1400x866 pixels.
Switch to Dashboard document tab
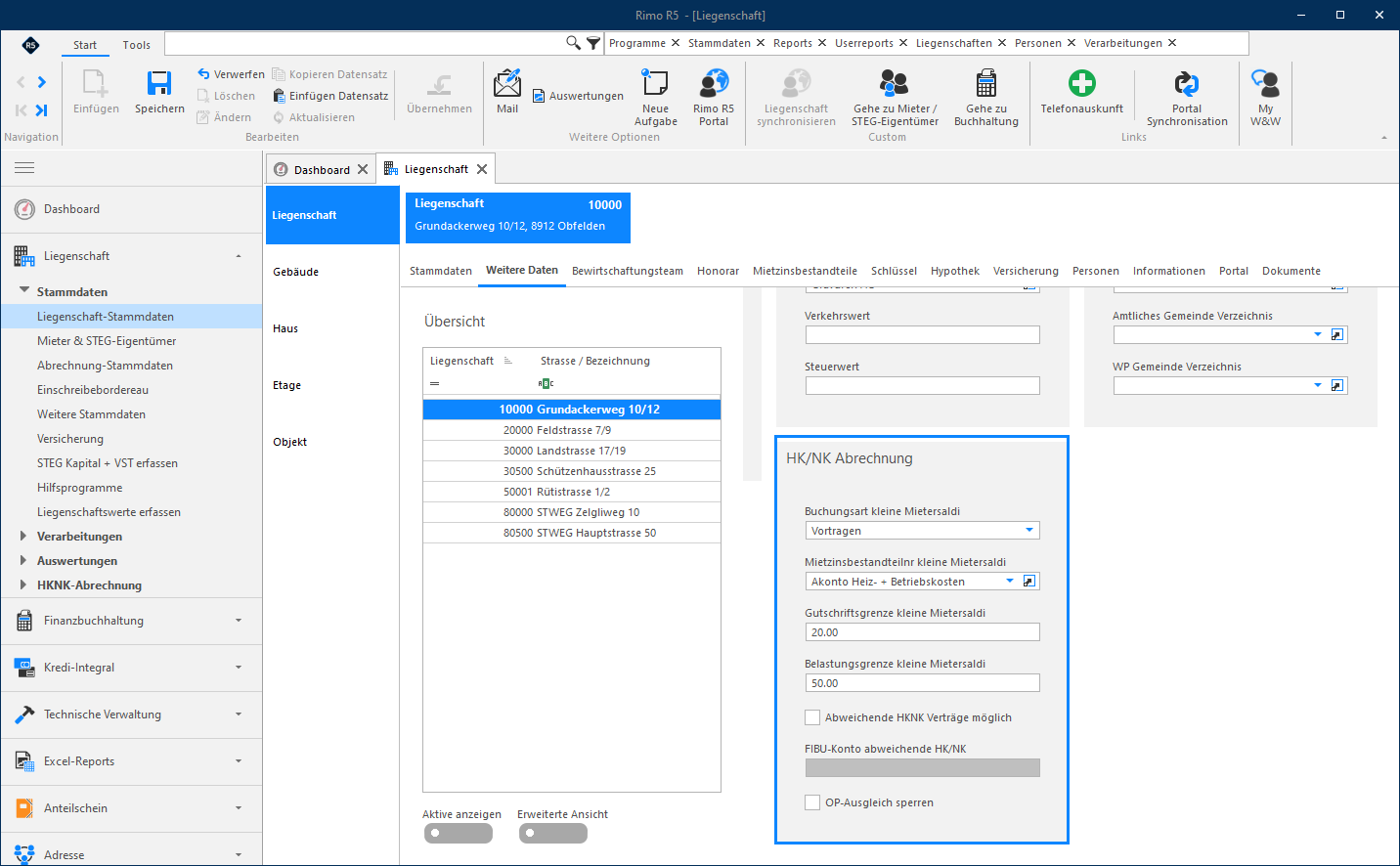pos(322,169)
